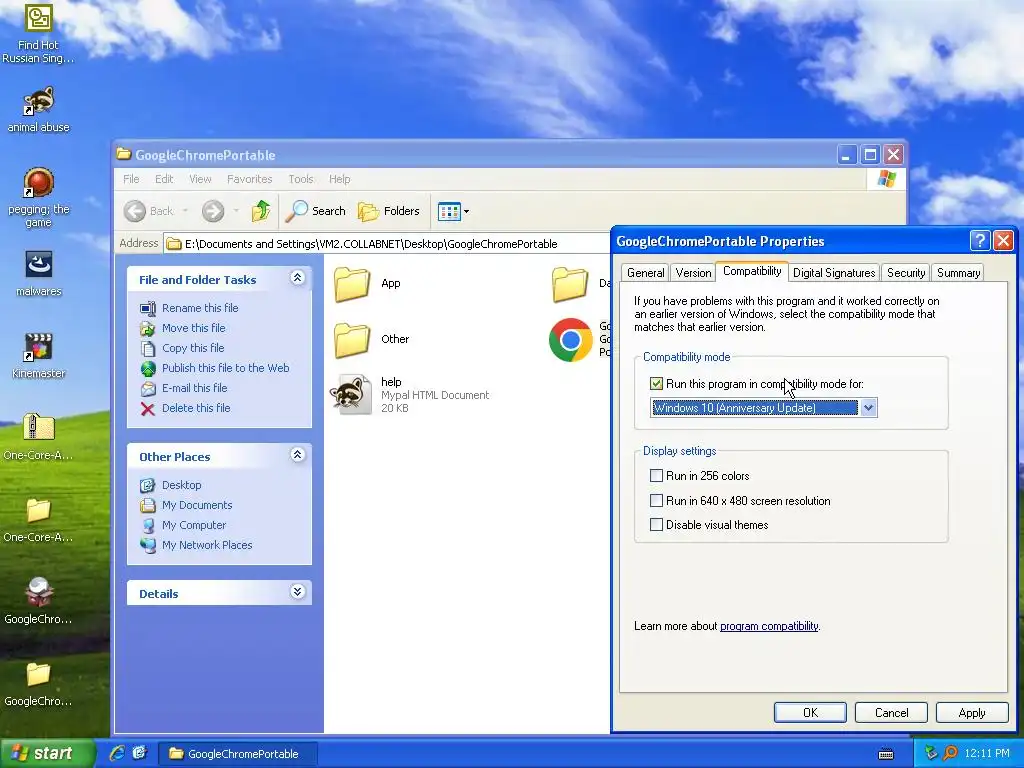Viewport: 1024px width, 768px height.
Task: Click OK in the Properties dialog
Action: coord(810,712)
